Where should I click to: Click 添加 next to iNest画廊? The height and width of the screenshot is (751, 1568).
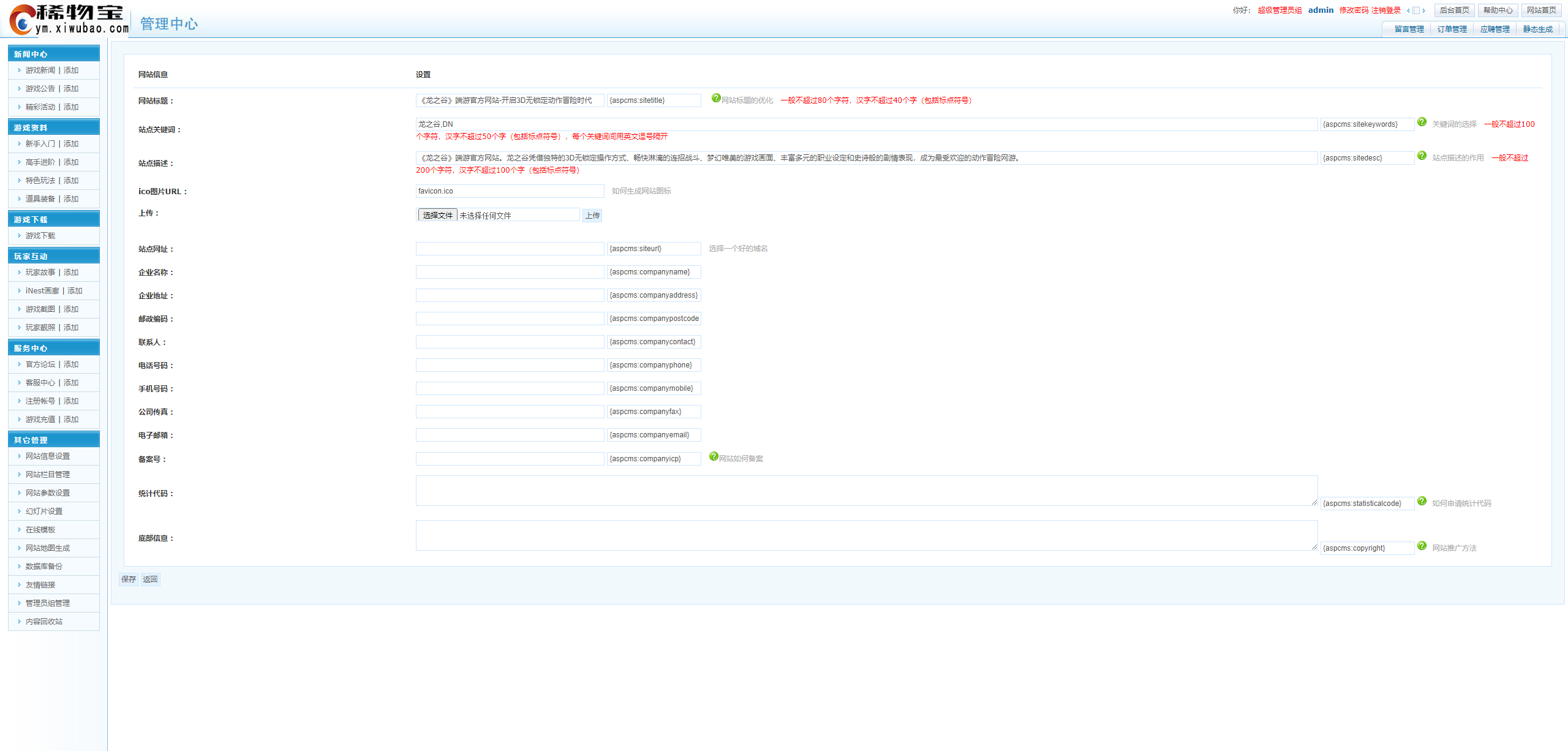pos(75,291)
